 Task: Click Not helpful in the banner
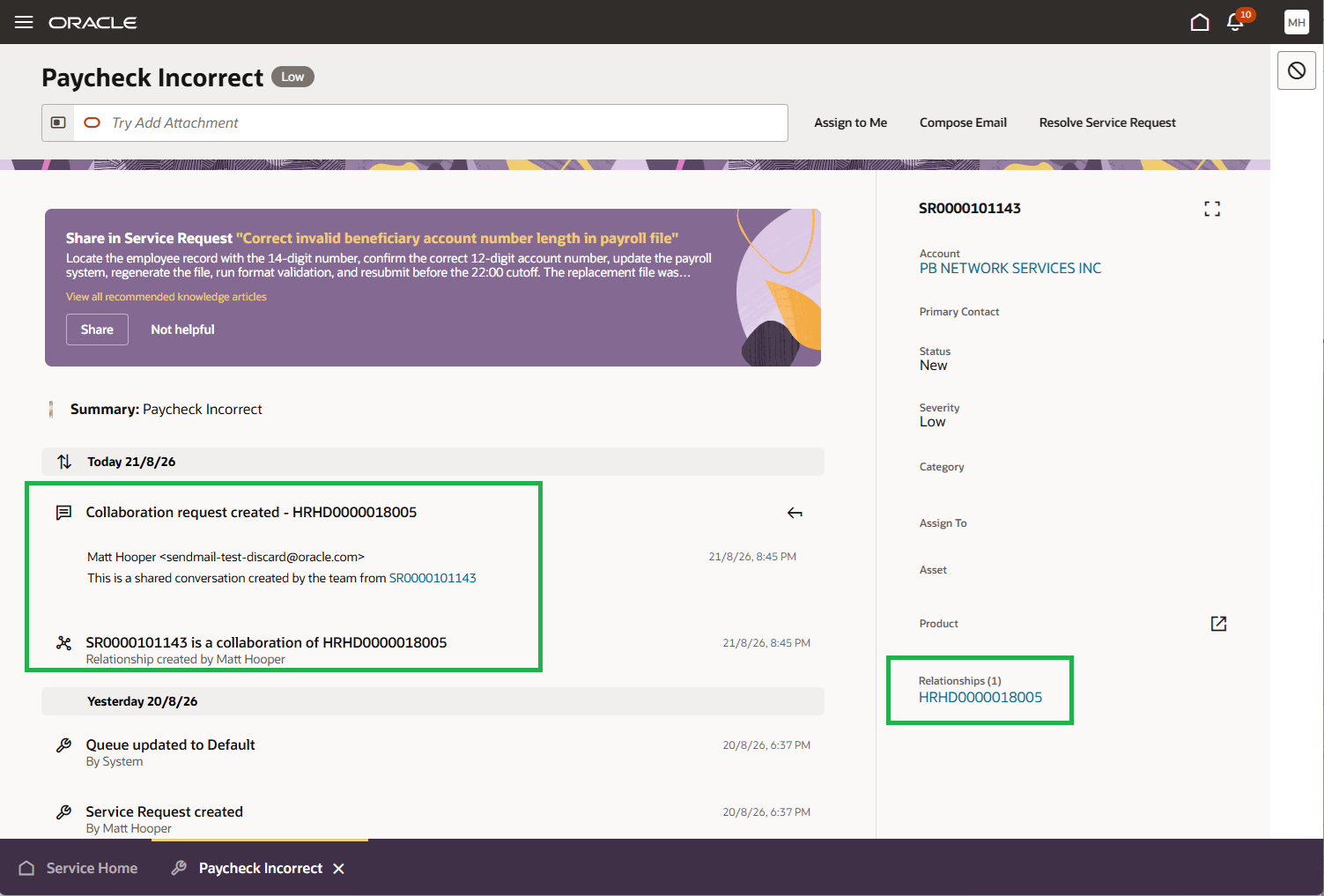click(182, 330)
